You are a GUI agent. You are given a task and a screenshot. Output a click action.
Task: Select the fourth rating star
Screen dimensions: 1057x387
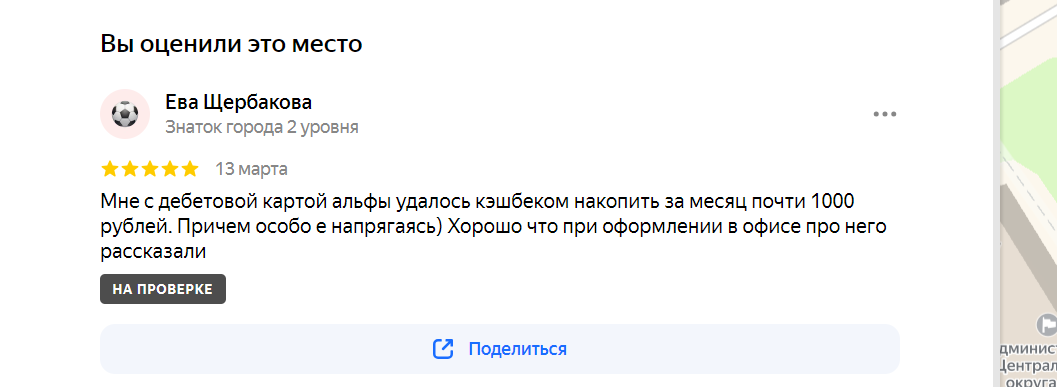point(170,169)
